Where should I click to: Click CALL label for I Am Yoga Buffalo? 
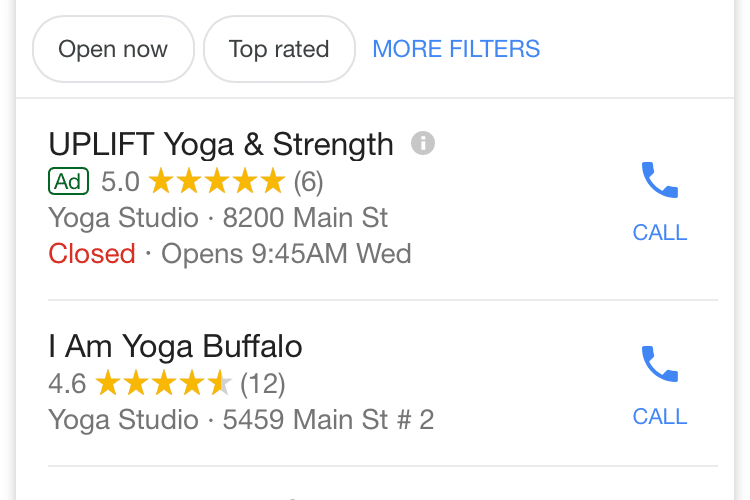[x=660, y=417]
